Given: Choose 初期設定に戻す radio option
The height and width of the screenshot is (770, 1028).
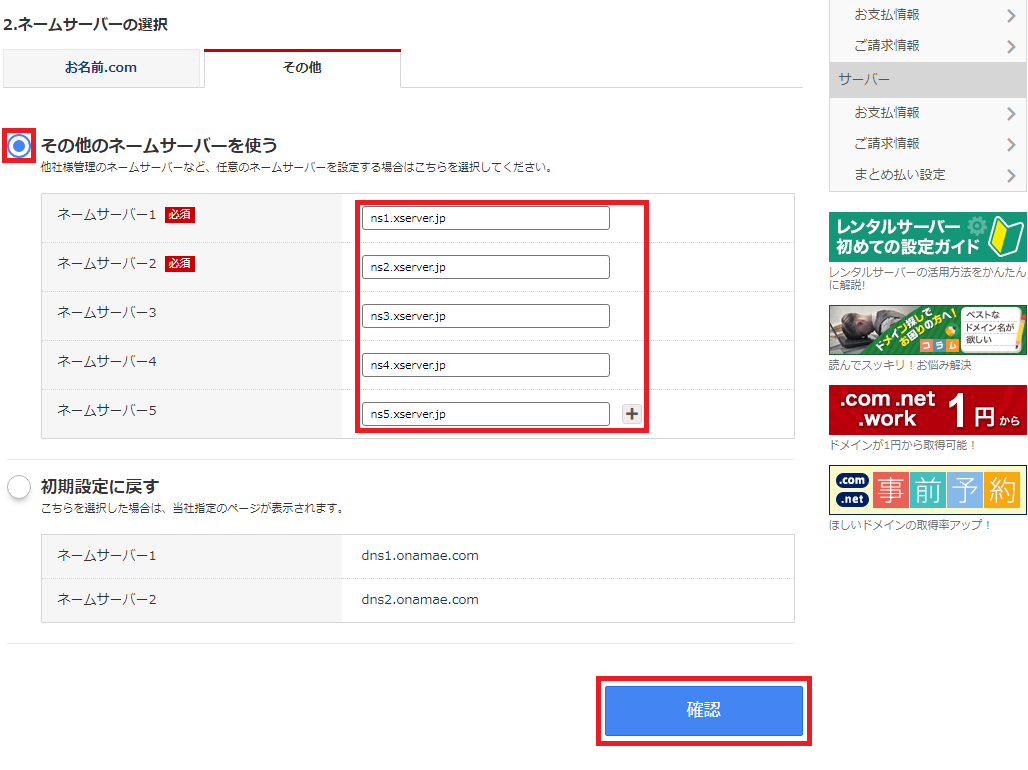Looking at the screenshot, I should (19, 487).
